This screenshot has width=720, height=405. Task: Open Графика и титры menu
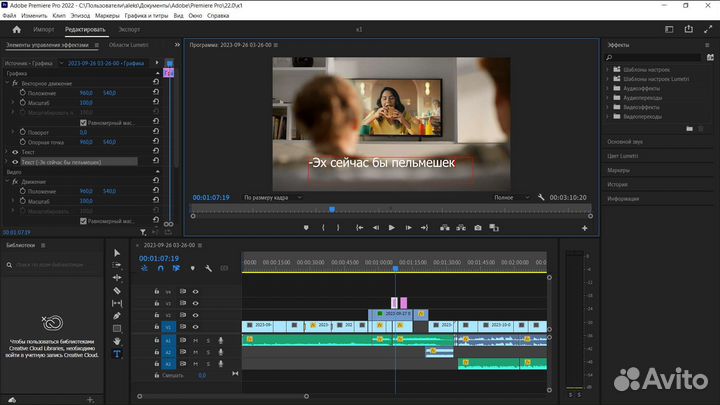[146, 16]
